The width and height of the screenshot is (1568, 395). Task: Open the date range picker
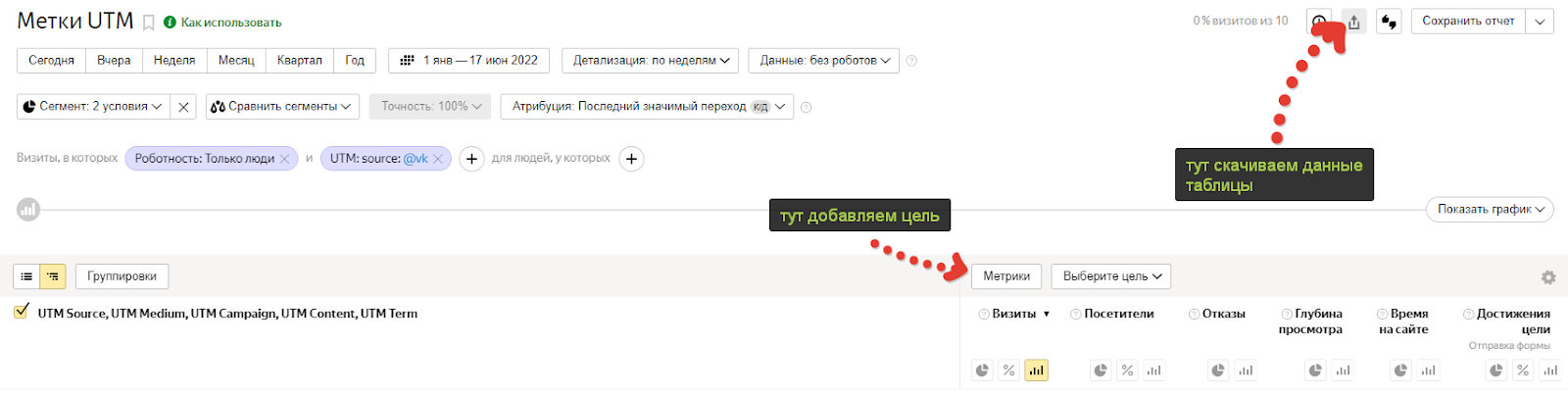pos(468,61)
